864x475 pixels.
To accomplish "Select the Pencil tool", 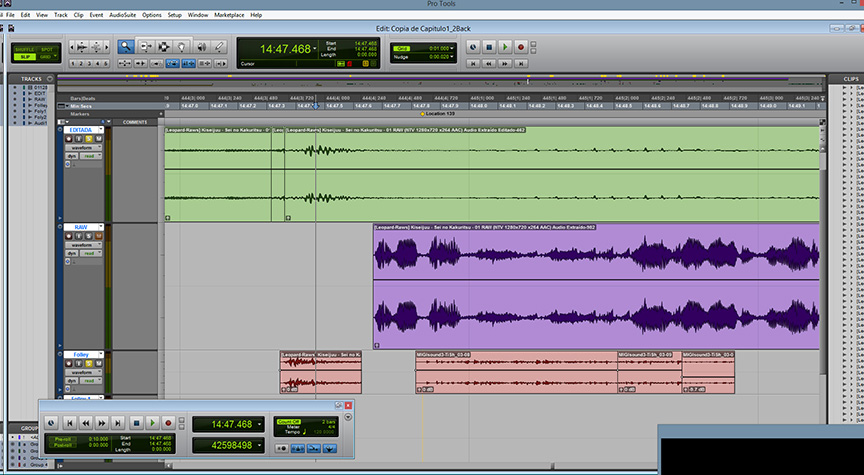I will [219, 46].
